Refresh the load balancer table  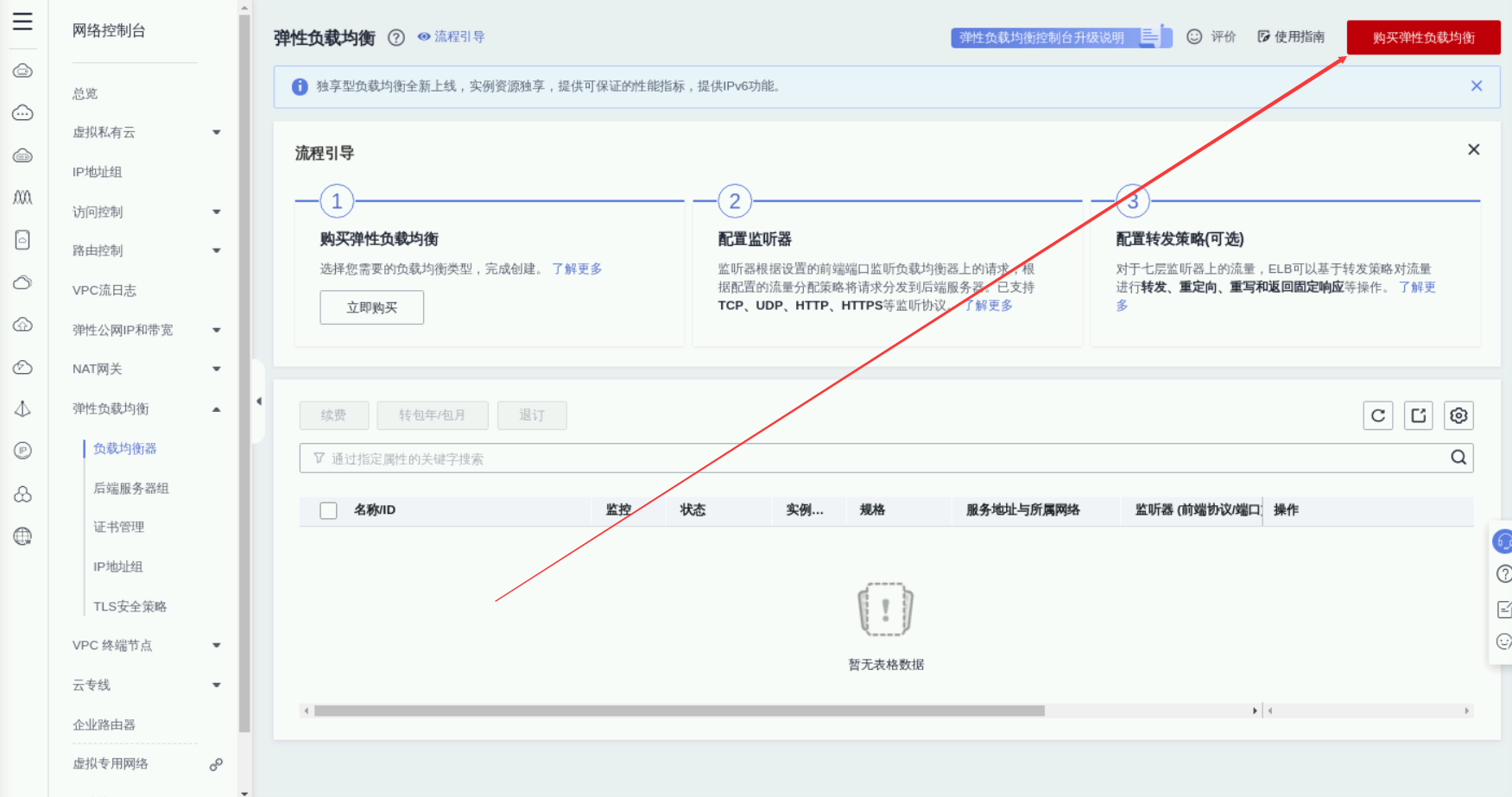(1378, 415)
